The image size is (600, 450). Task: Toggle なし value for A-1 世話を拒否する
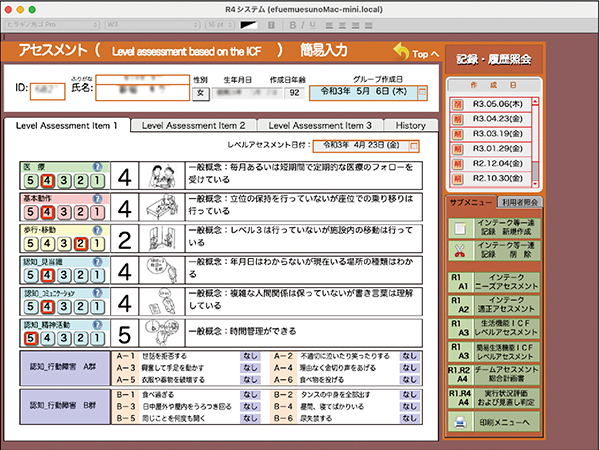(248, 355)
